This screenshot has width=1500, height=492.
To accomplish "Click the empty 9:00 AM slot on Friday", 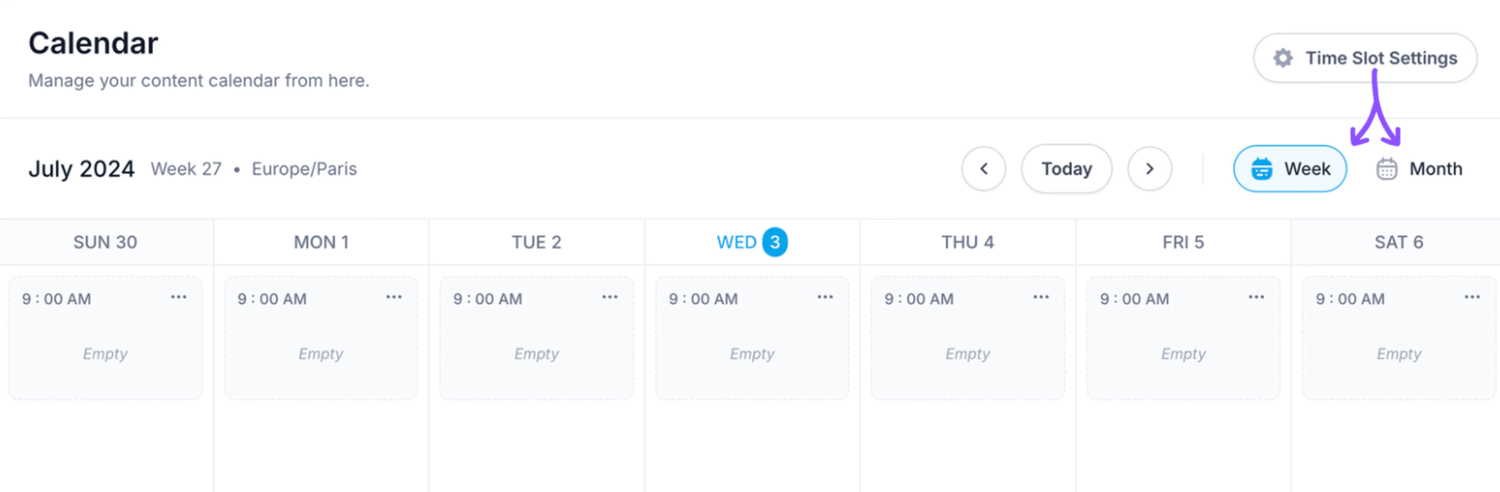I will [1183, 338].
